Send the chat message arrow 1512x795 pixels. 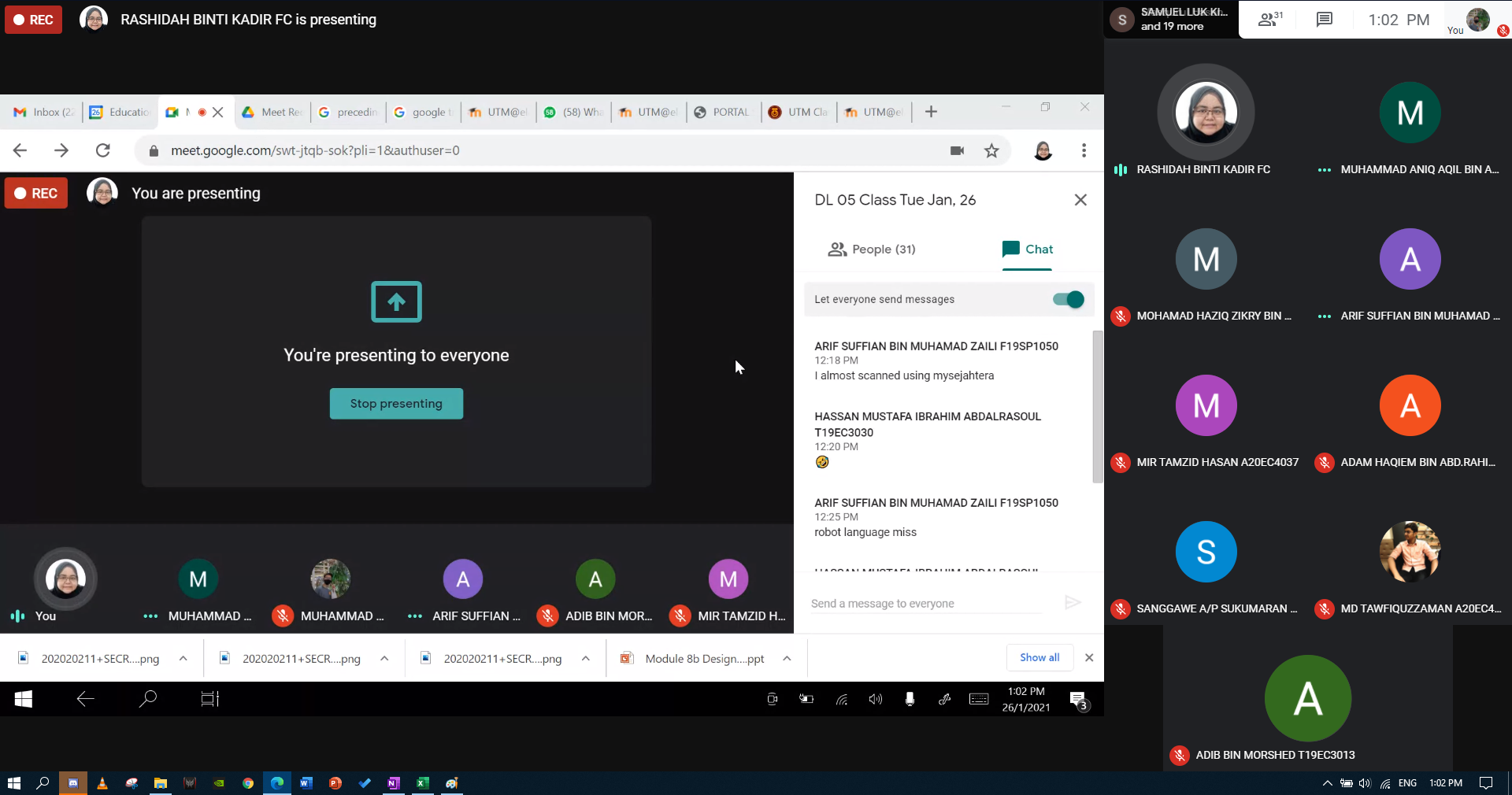pyautogui.click(x=1072, y=603)
